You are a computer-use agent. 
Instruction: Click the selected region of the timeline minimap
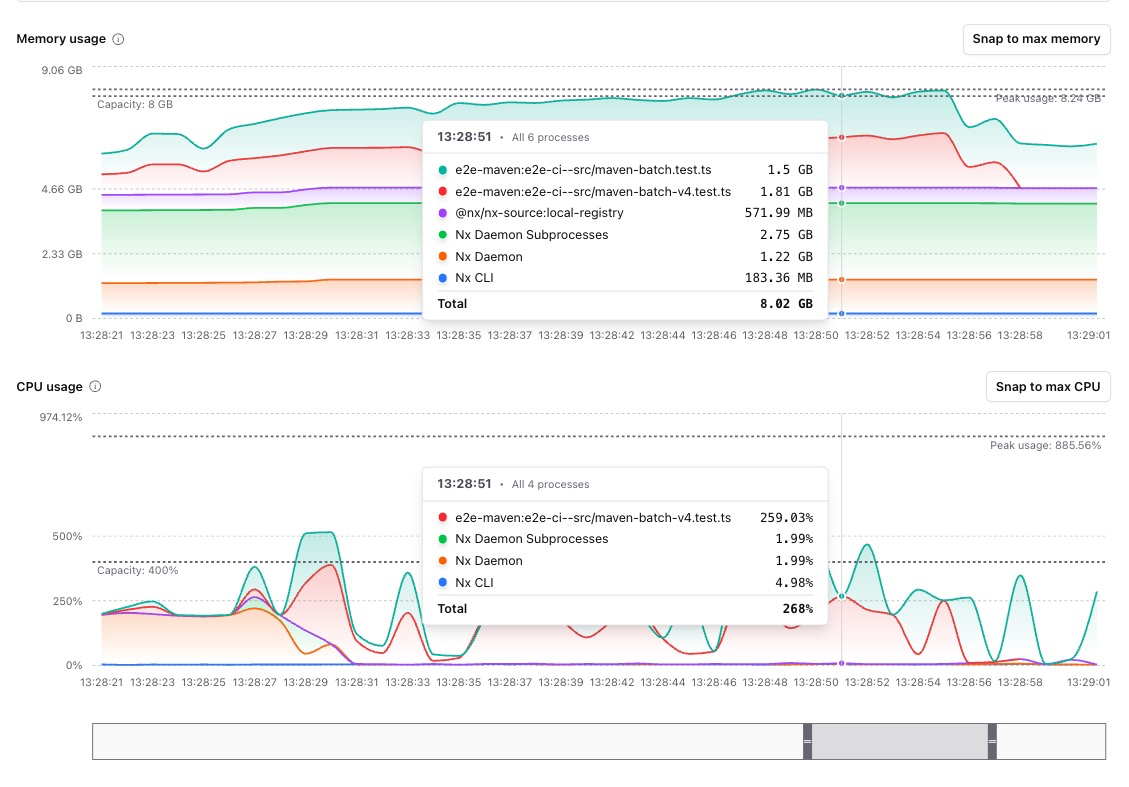pos(898,741)
